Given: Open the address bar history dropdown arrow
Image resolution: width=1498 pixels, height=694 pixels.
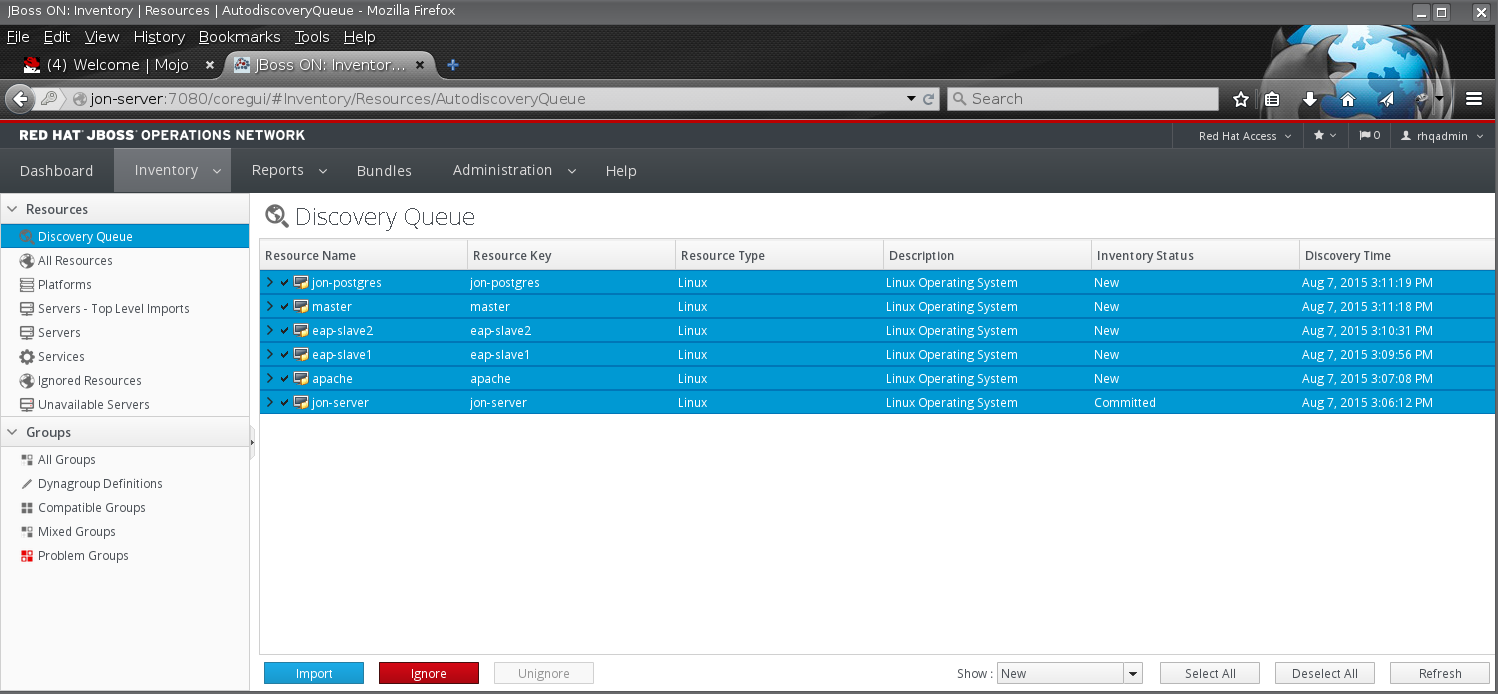Looking at the screenshot, I should pyautogui.click(x=911, y=99).
